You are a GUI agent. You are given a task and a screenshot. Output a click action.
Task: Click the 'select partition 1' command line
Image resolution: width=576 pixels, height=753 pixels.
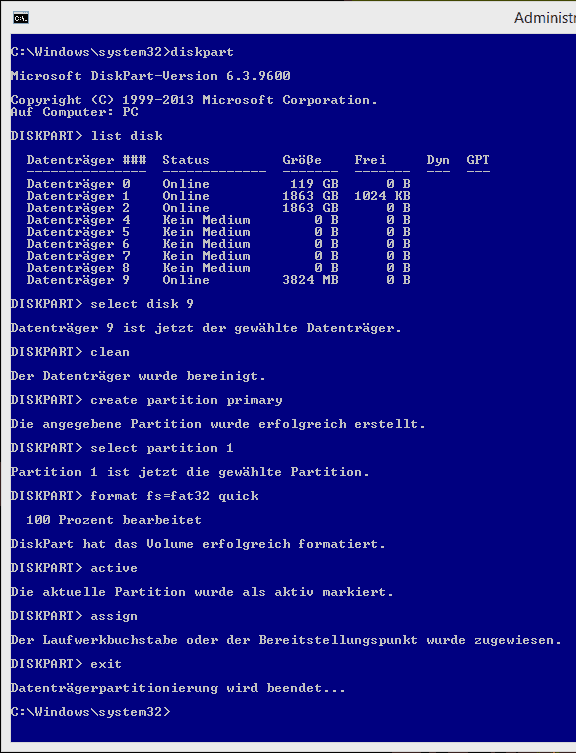click(122, 448)
